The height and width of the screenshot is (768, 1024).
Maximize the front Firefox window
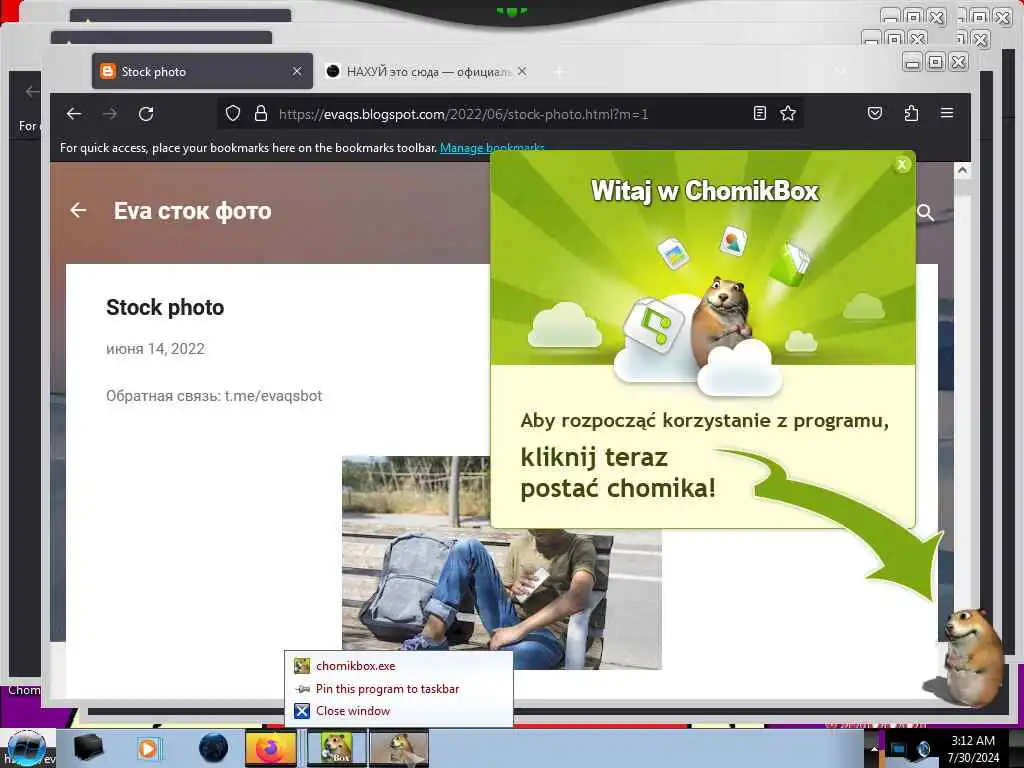click(935, 61)
